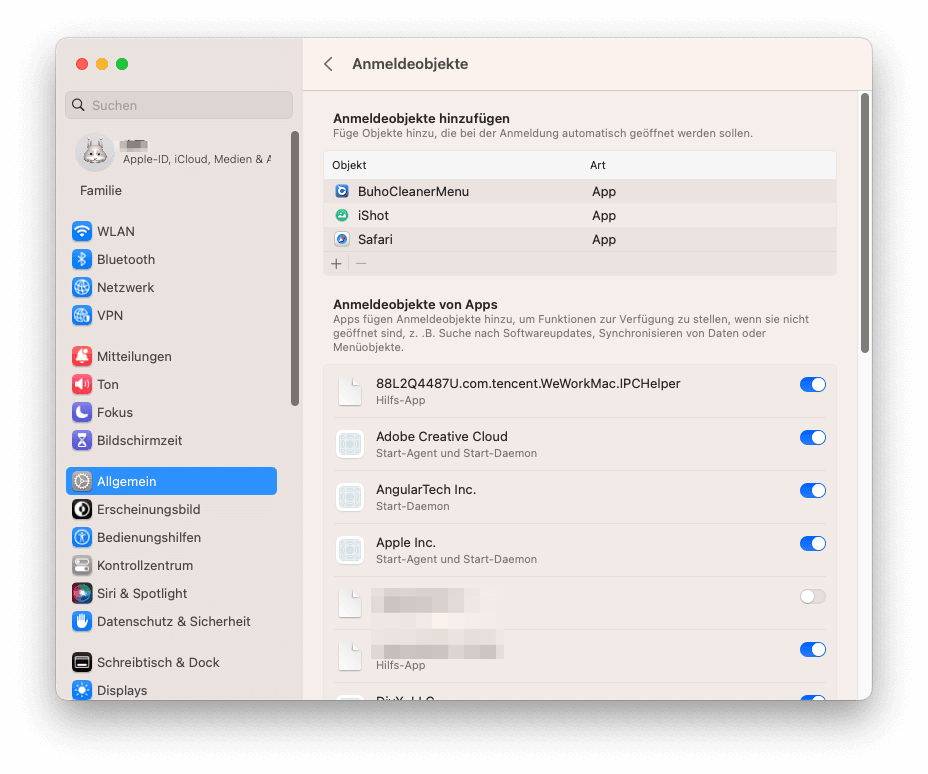Click the AngularTech Inc. label
This screenshot has height=774, width=928.
426,489
